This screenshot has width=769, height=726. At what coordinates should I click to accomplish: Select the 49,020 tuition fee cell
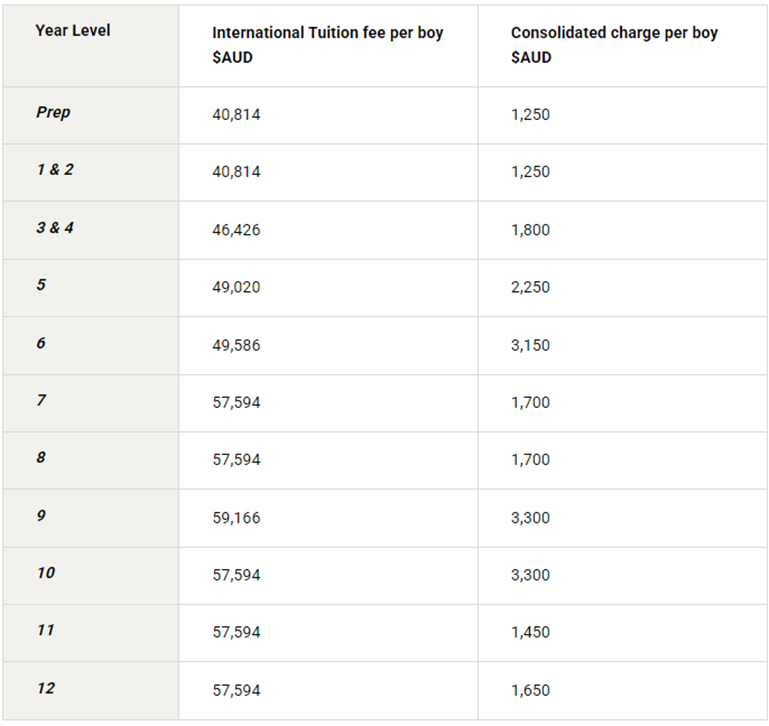coord(236,287)
